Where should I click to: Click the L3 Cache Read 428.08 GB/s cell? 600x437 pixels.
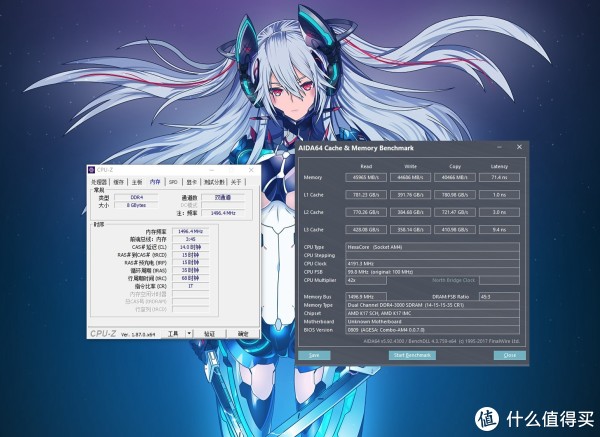pos(366,230)
